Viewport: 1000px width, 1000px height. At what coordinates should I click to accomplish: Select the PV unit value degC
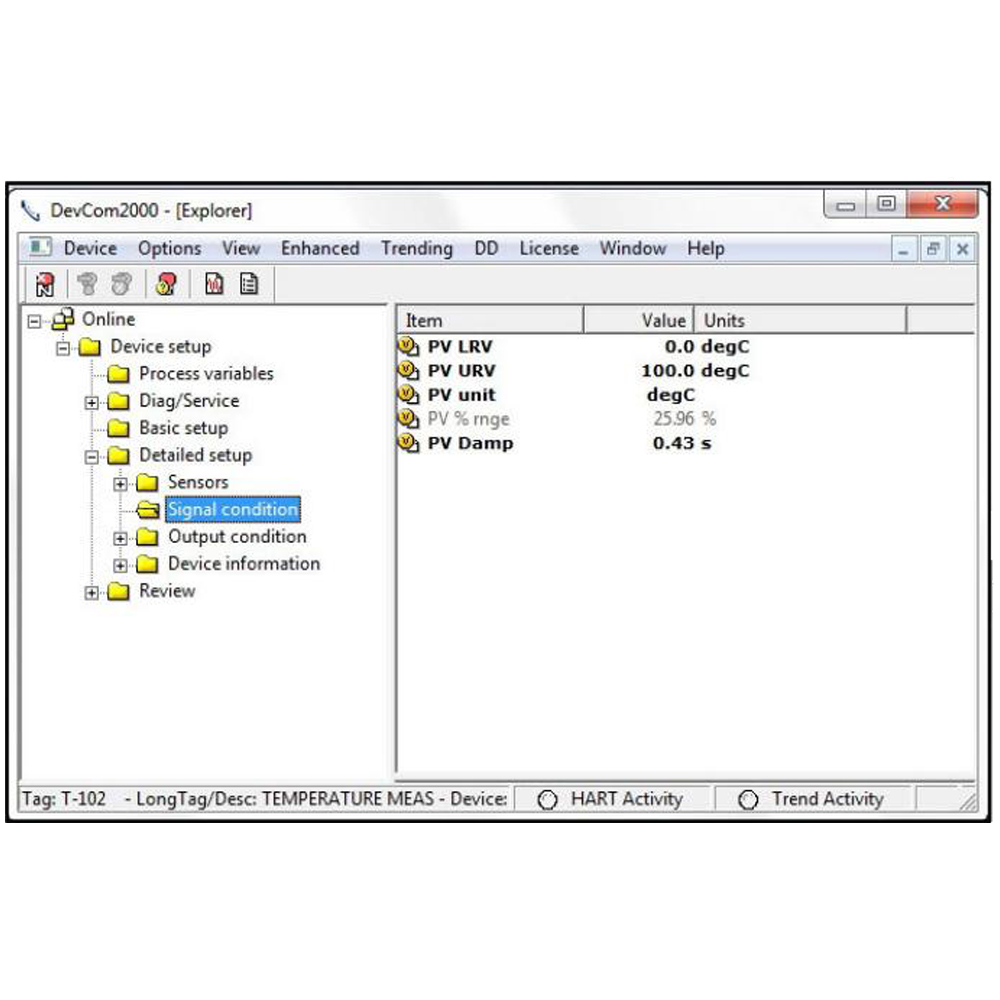click(670, 395)
